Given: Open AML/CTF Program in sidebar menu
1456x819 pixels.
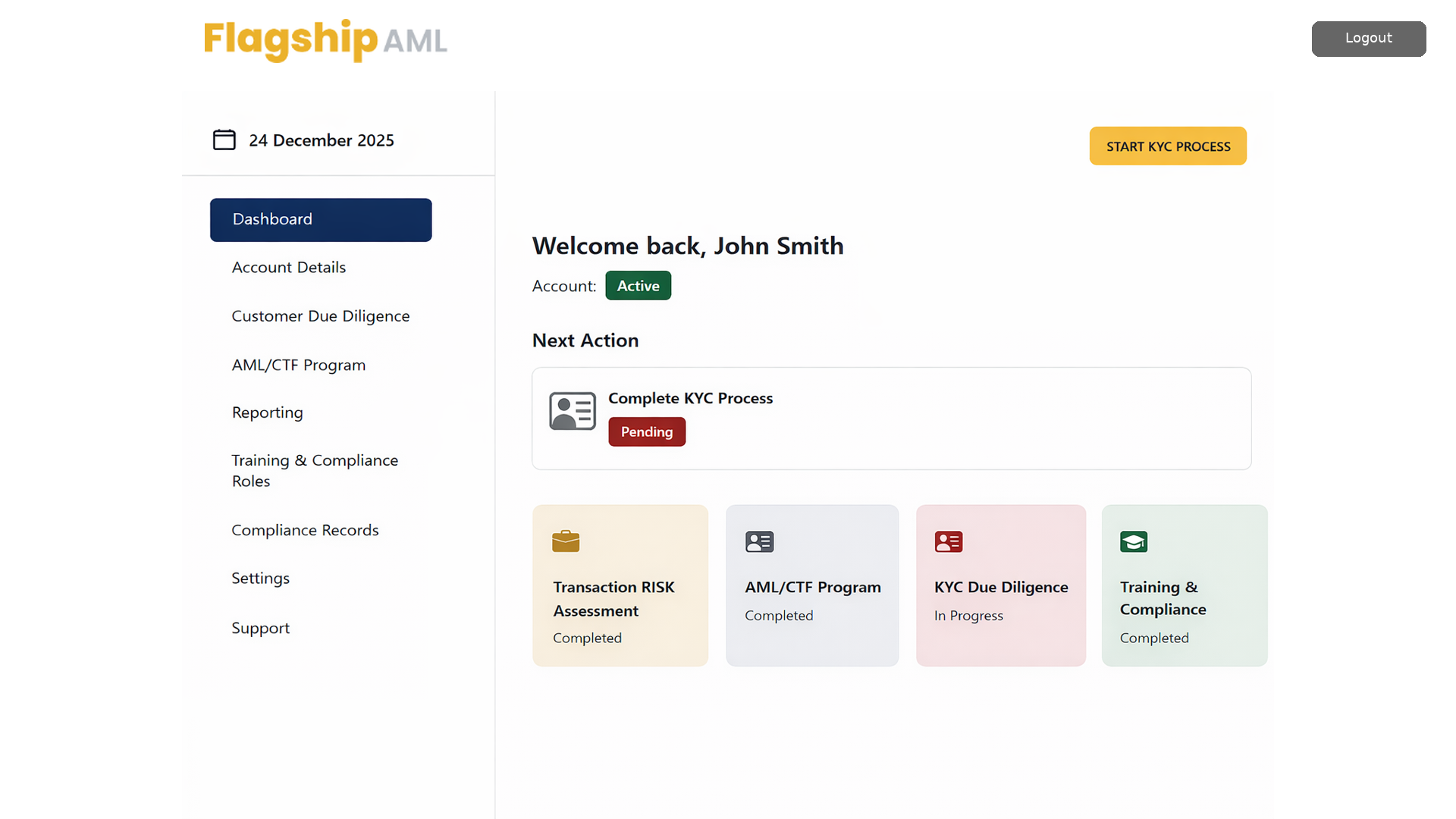Looking at the screenshot, I should pyautogui.click(x=299, y=366).
